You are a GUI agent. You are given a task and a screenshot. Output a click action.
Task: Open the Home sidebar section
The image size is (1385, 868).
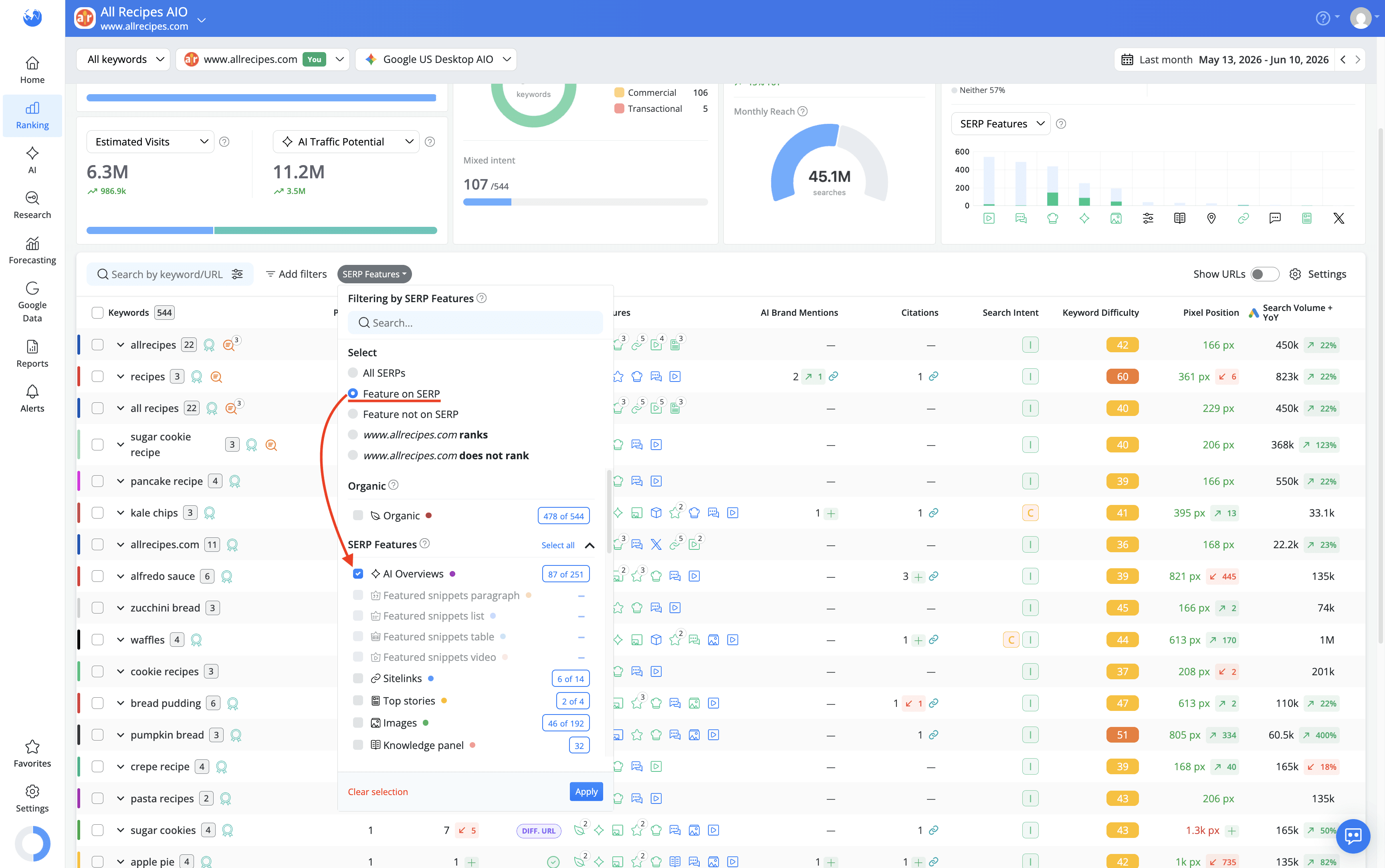(x=32, y=70)
